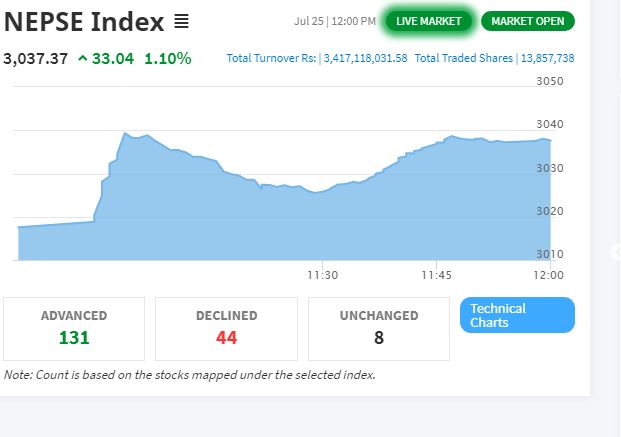Click the 3050 y-axis label

click(550, 81)
